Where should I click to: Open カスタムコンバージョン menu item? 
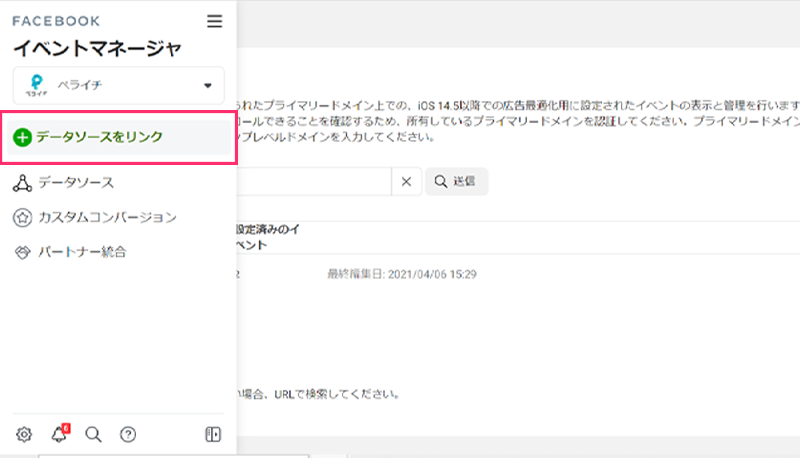(x=107, y=217)
